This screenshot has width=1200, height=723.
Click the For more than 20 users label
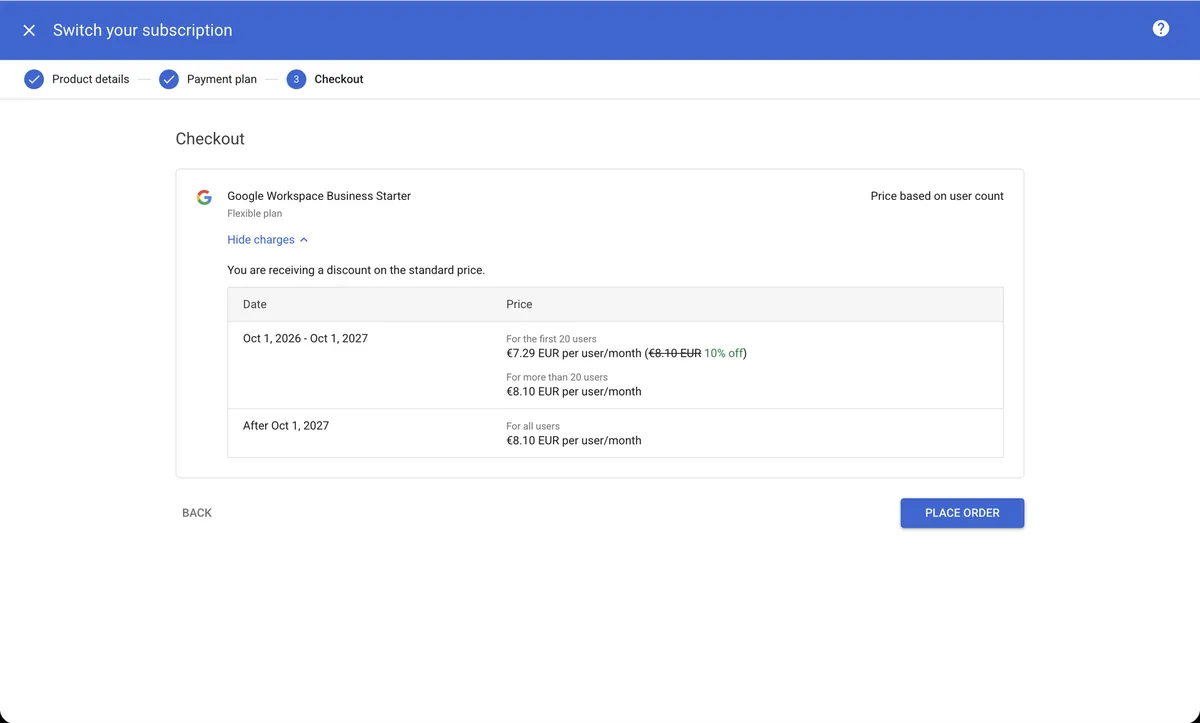point(557,377)
